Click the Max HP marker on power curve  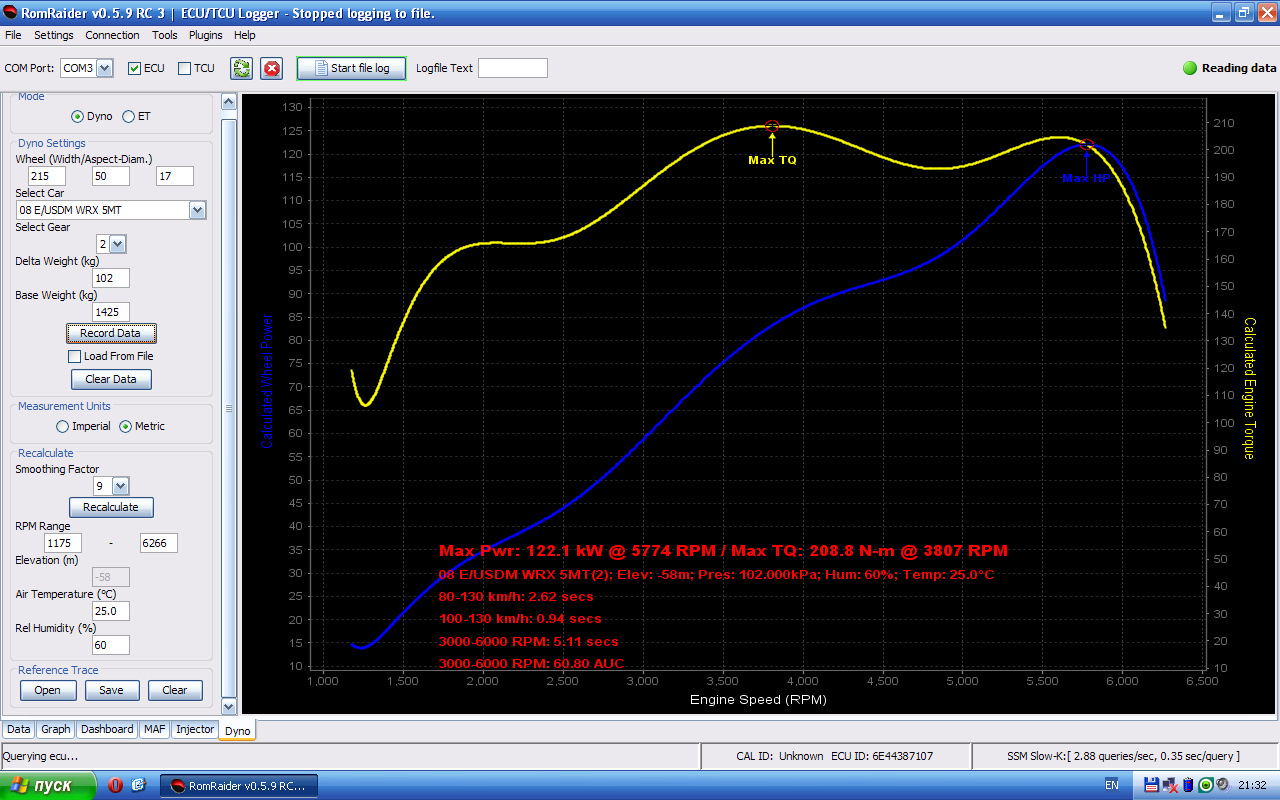[1086, 145]
